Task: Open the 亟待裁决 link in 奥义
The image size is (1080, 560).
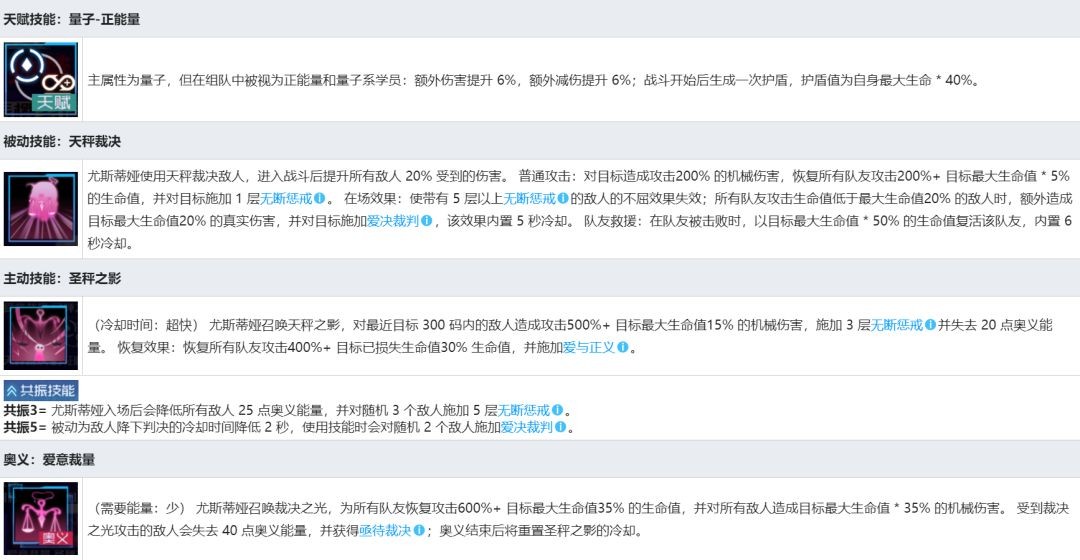Action: (385, 530)
